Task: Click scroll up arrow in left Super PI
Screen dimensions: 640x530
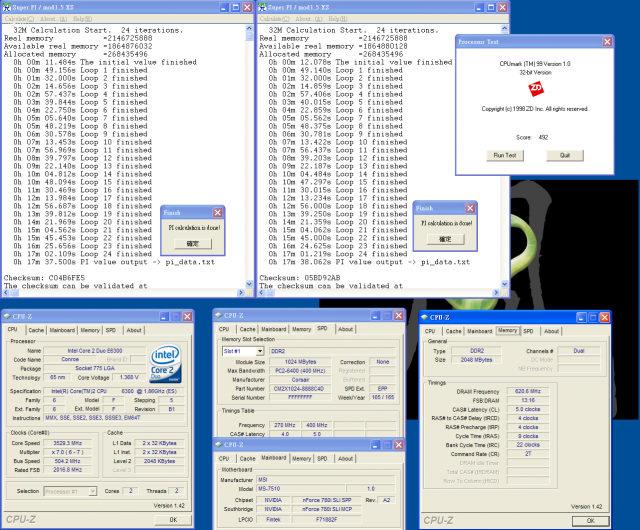Action: point(249,28)
